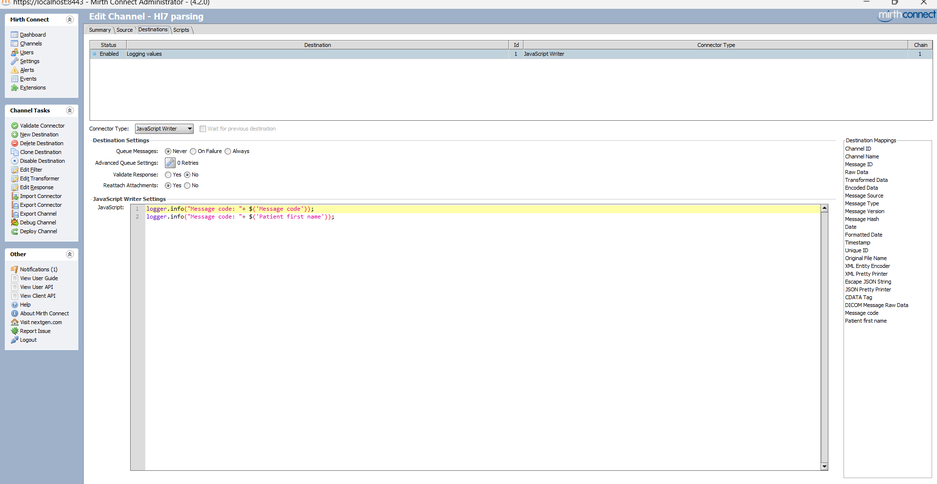Open Users via its icon
The width and height of the screenshot is (937, 484).
(15, 53)
